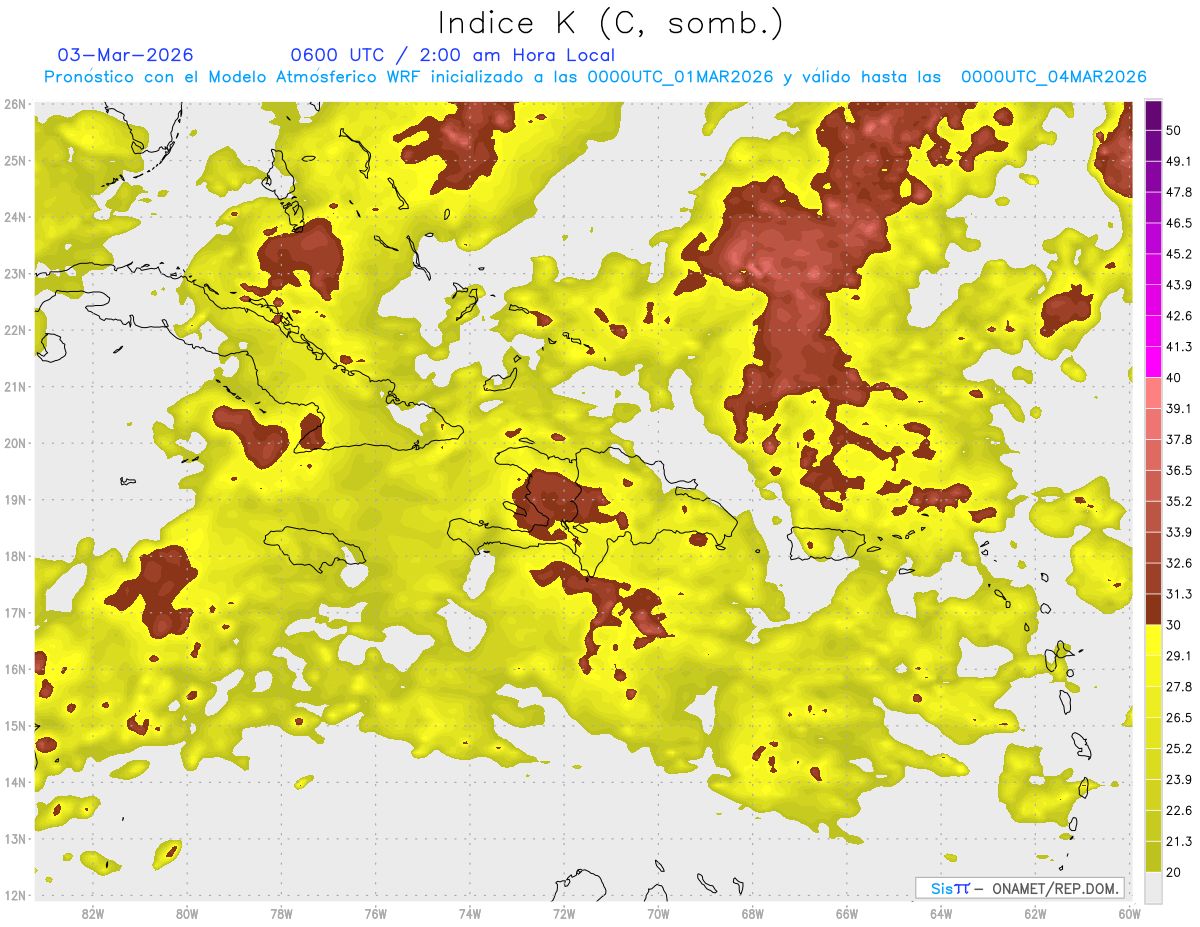This screenshot has height=927, width=1200.
Task: Click the longitude label "68W"
Action: pyautogui.click(x=752, y=913)
